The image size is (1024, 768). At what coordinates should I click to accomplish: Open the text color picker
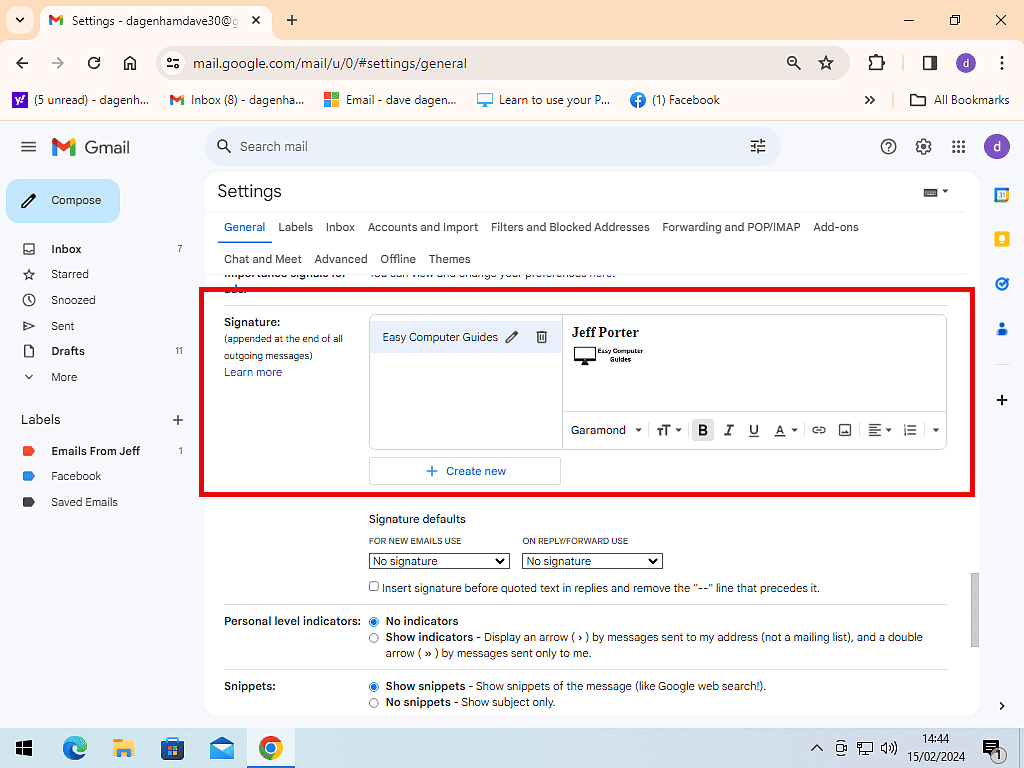[x=786, y=430]
